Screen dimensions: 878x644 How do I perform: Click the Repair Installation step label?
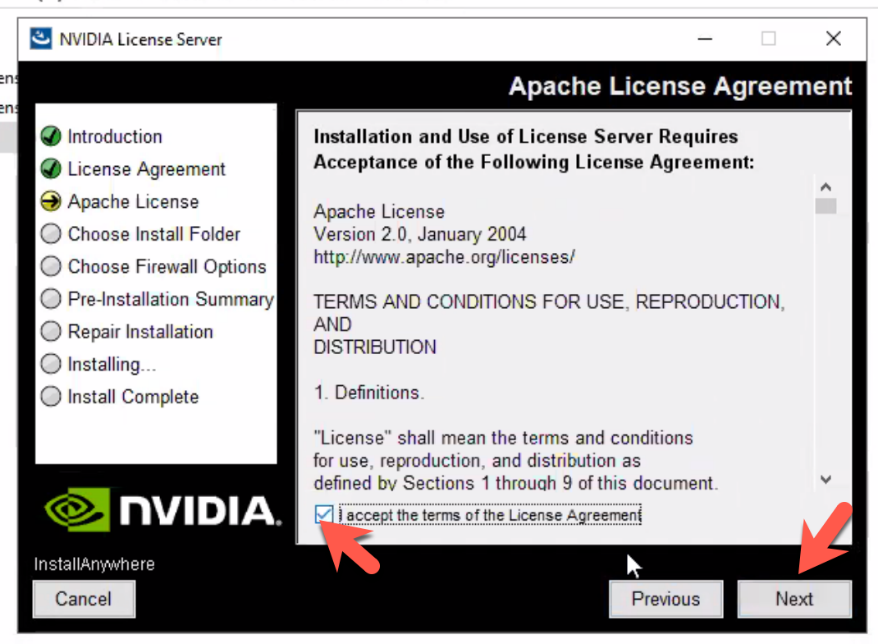(141, 332)
